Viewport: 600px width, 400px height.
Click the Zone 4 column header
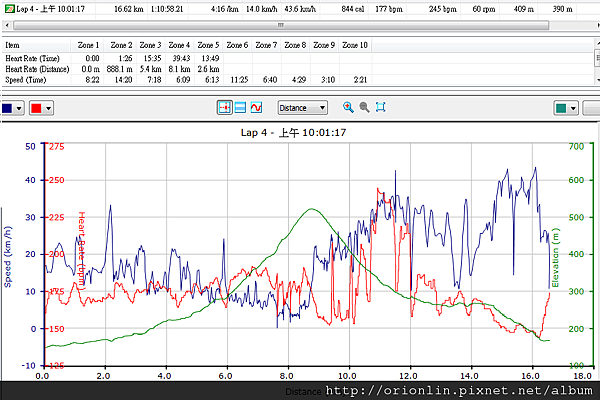tap(179, 45)
